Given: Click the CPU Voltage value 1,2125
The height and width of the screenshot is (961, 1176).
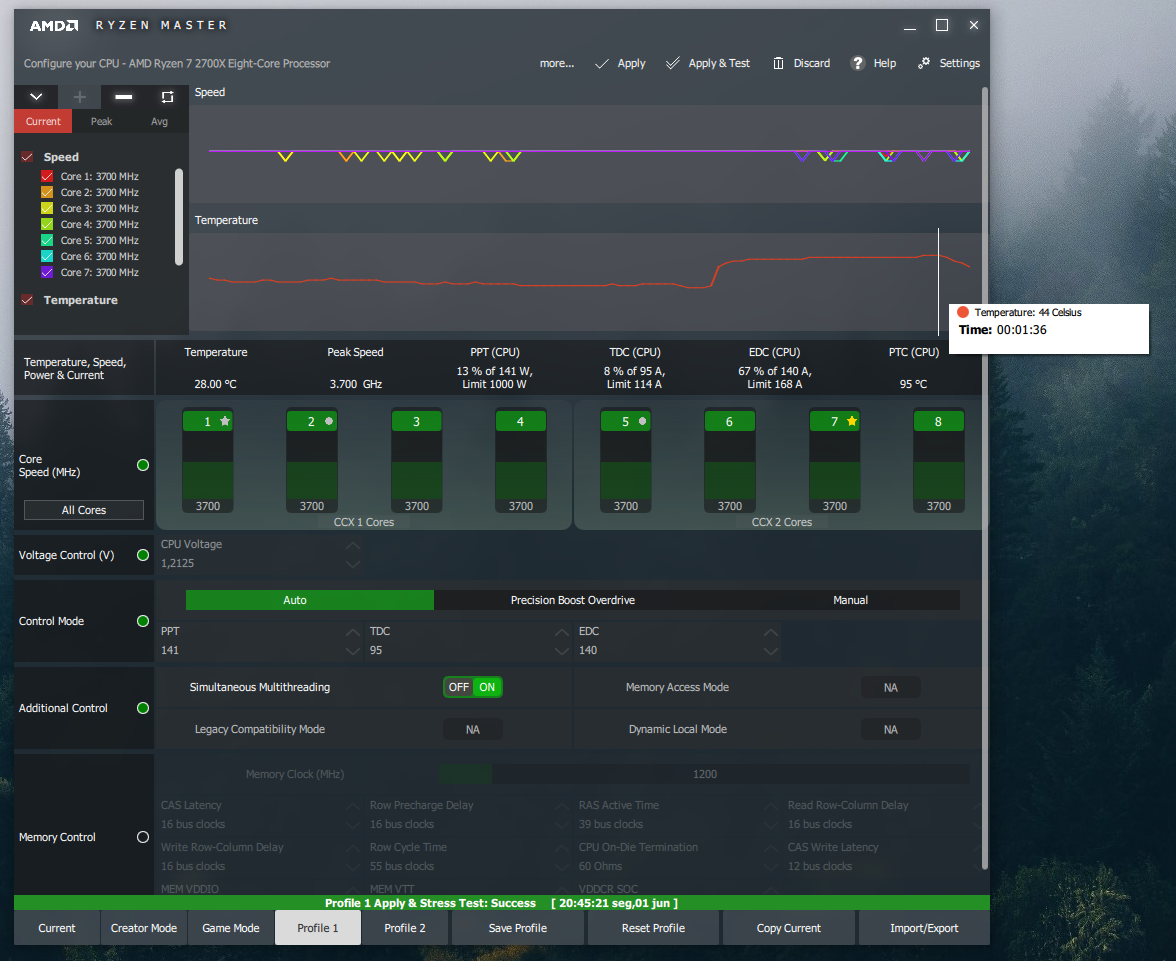Looking at the screenshot, I should (178, 563).
